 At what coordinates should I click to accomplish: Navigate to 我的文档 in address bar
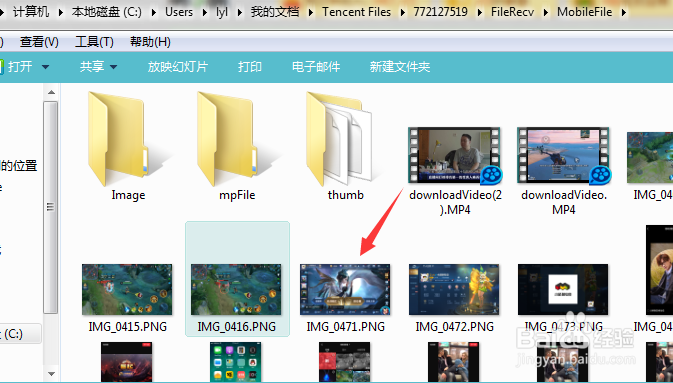[275, 12]
